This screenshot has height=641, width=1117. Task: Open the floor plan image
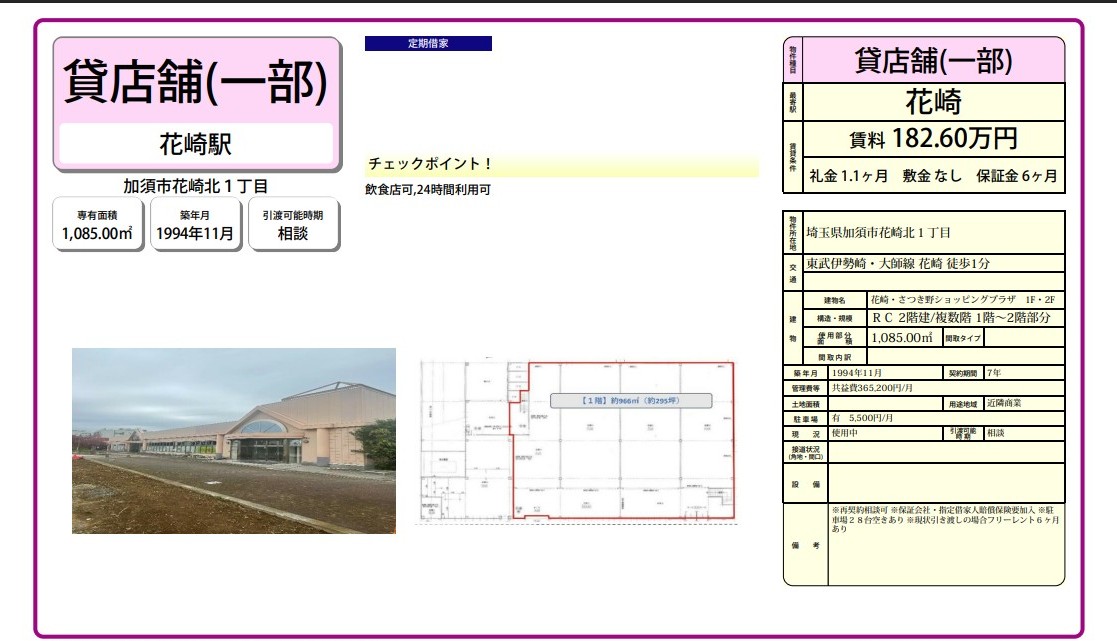tap(578, 441)
